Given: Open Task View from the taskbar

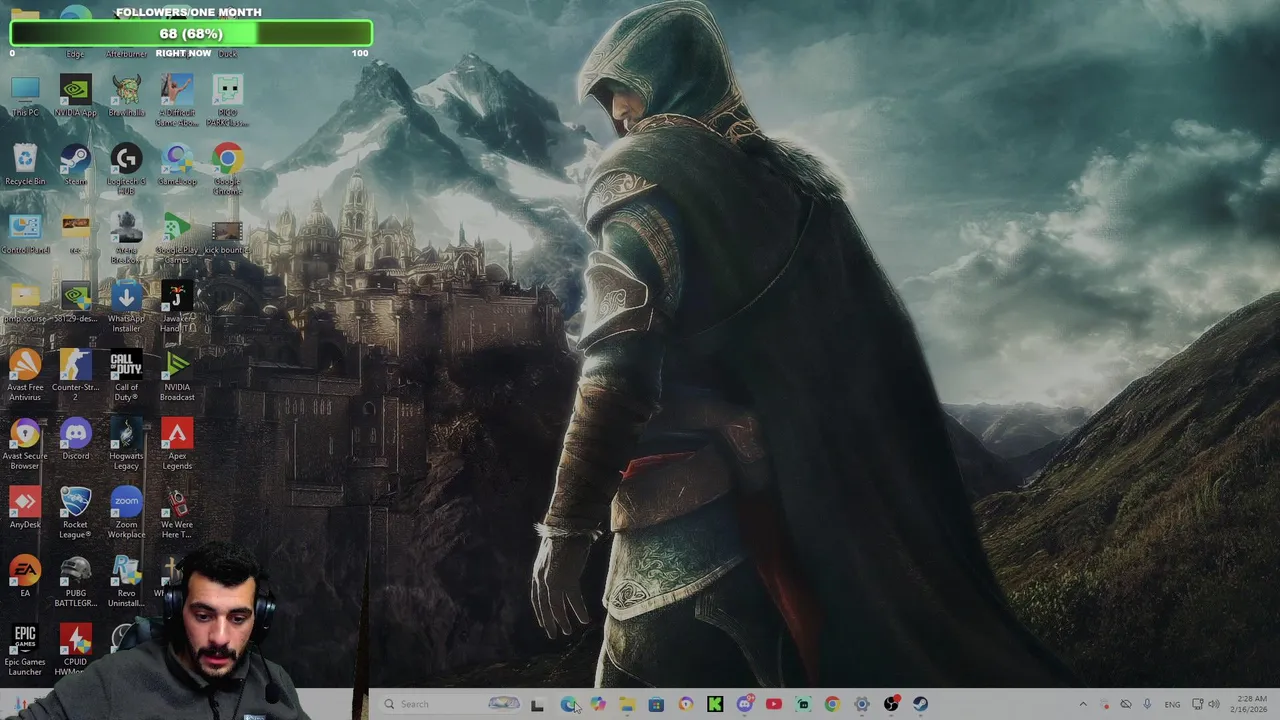Looking at the screenshot, I should [537, 704].
